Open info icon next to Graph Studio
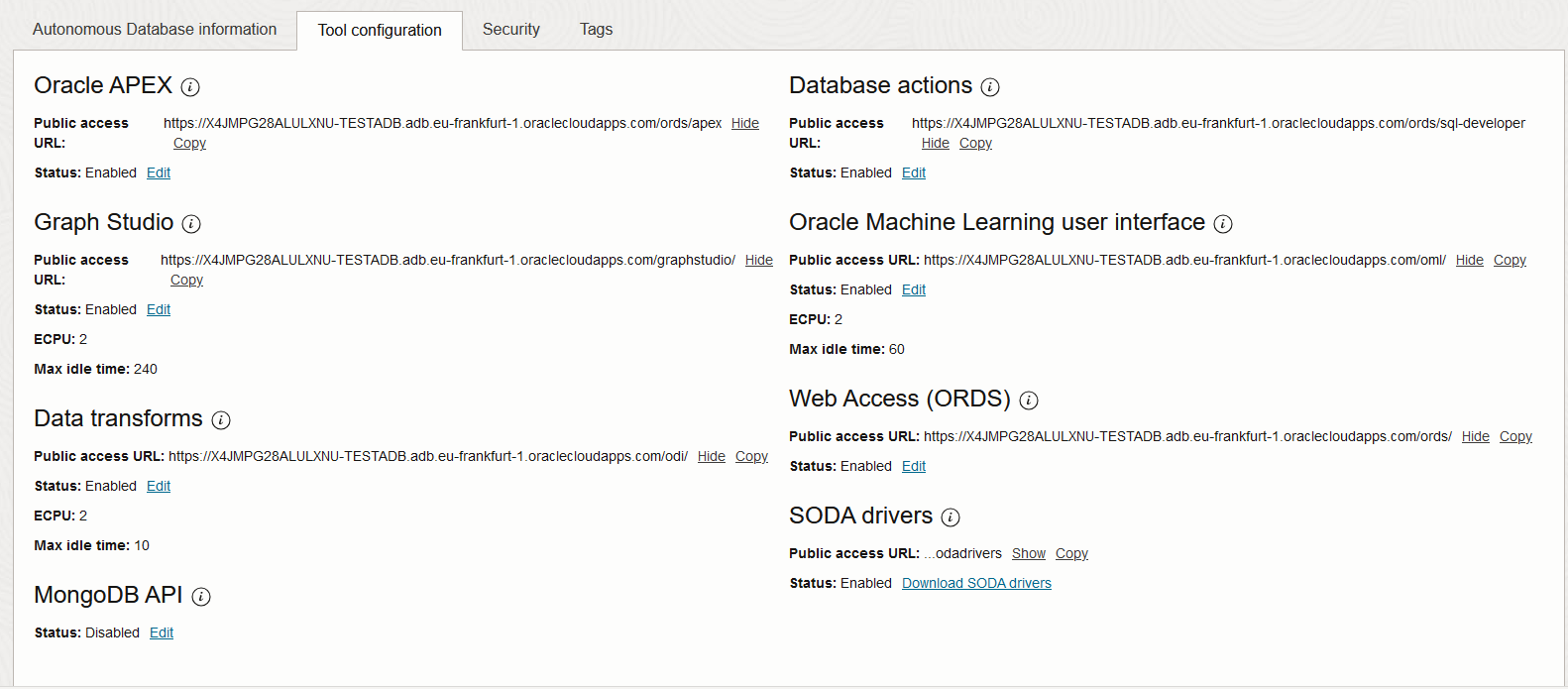The width and height of the screenshot is (1568, 689). point(192,224)
